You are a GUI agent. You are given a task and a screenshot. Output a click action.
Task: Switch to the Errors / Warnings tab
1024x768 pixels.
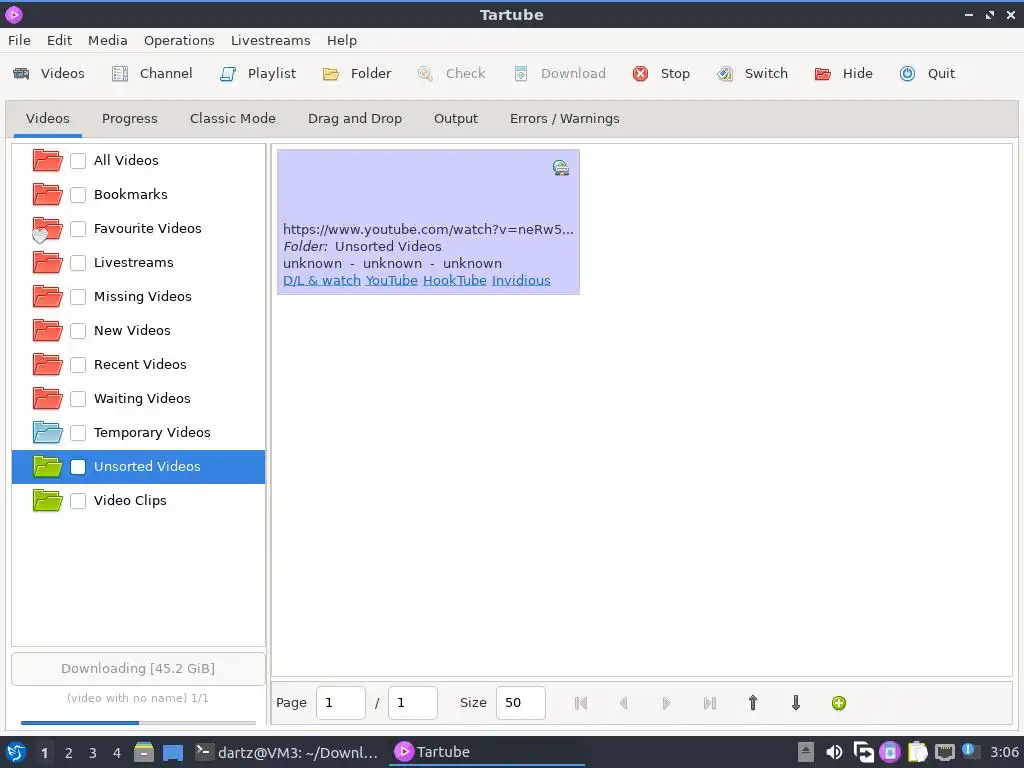(x=564, y=119)
